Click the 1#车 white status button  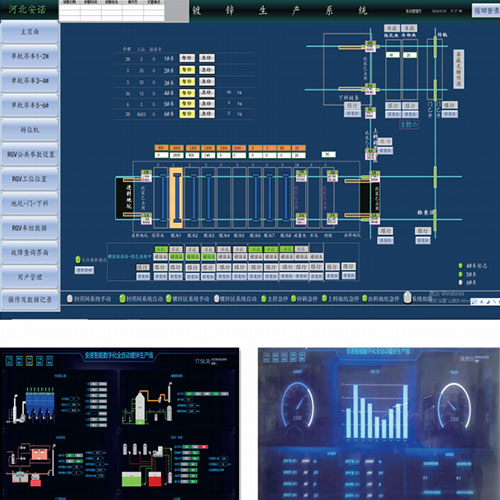click(187, 58)
